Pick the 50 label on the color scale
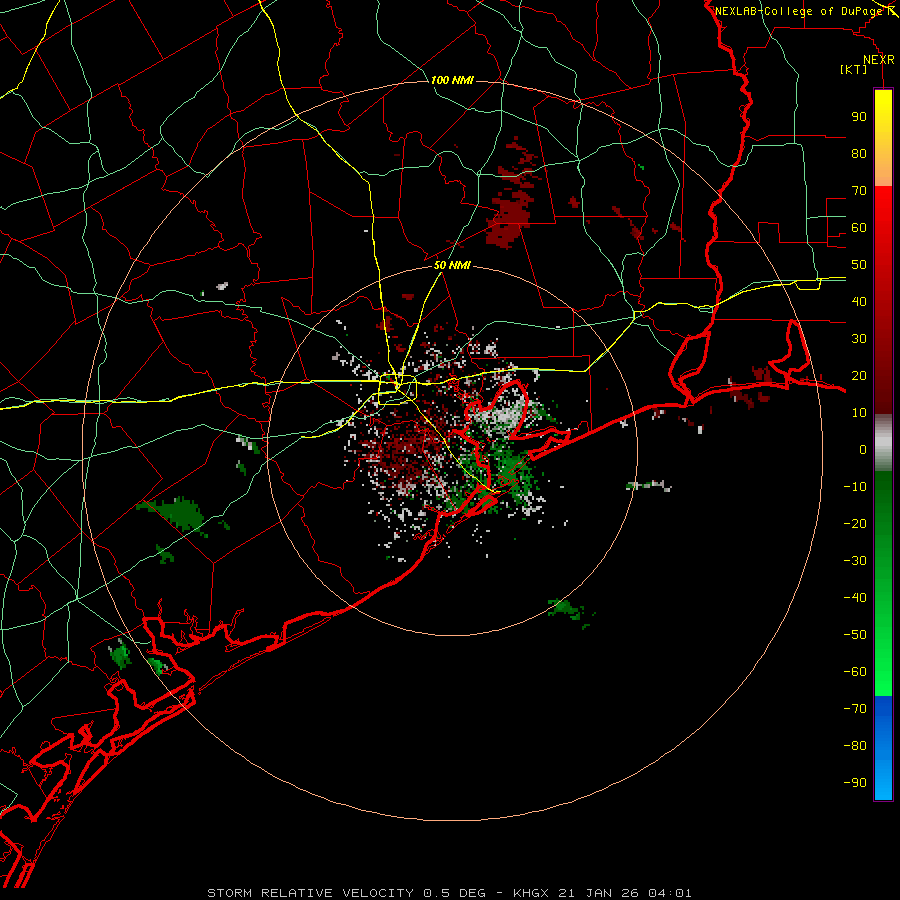This screenshot has height=900, width=900. [x=859, y=265]
